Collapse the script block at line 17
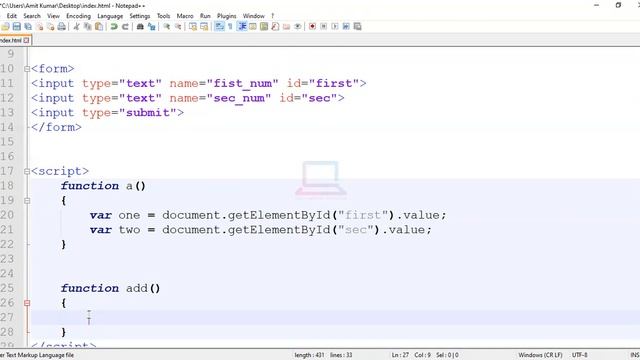Viewport: 640px width, 360px height. coord(27,171)
